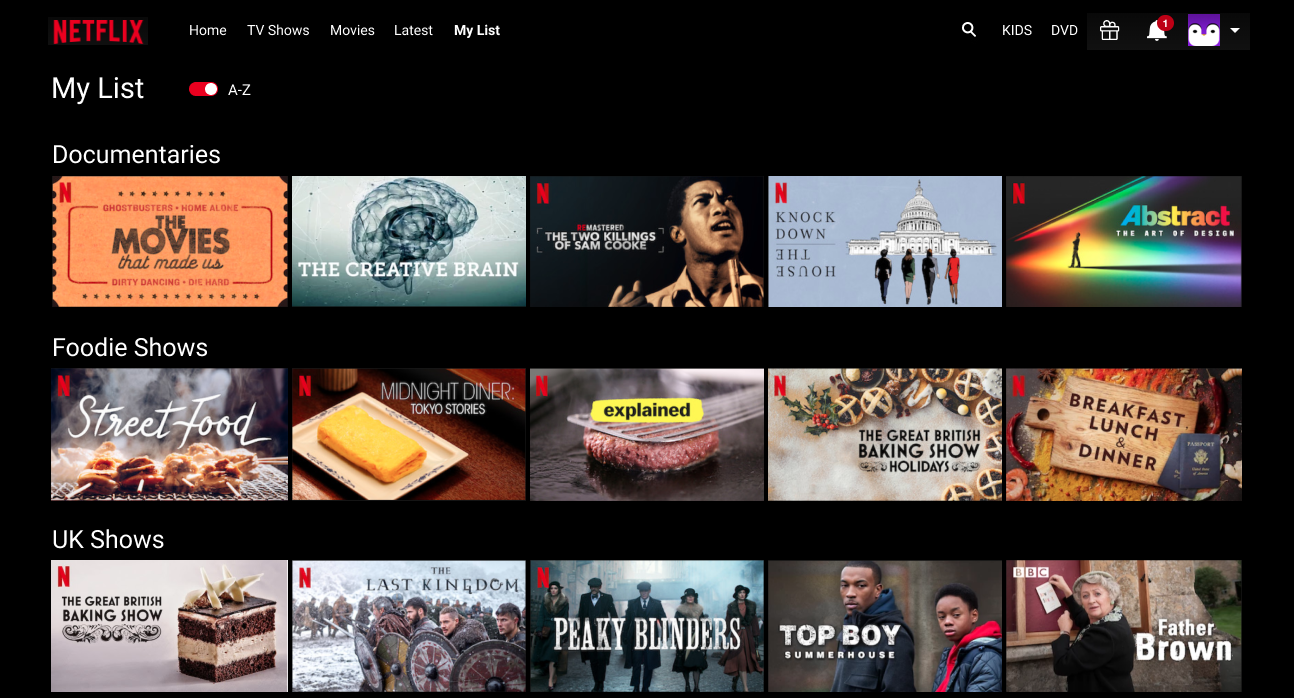Open the Explained thumbnail

646,434
